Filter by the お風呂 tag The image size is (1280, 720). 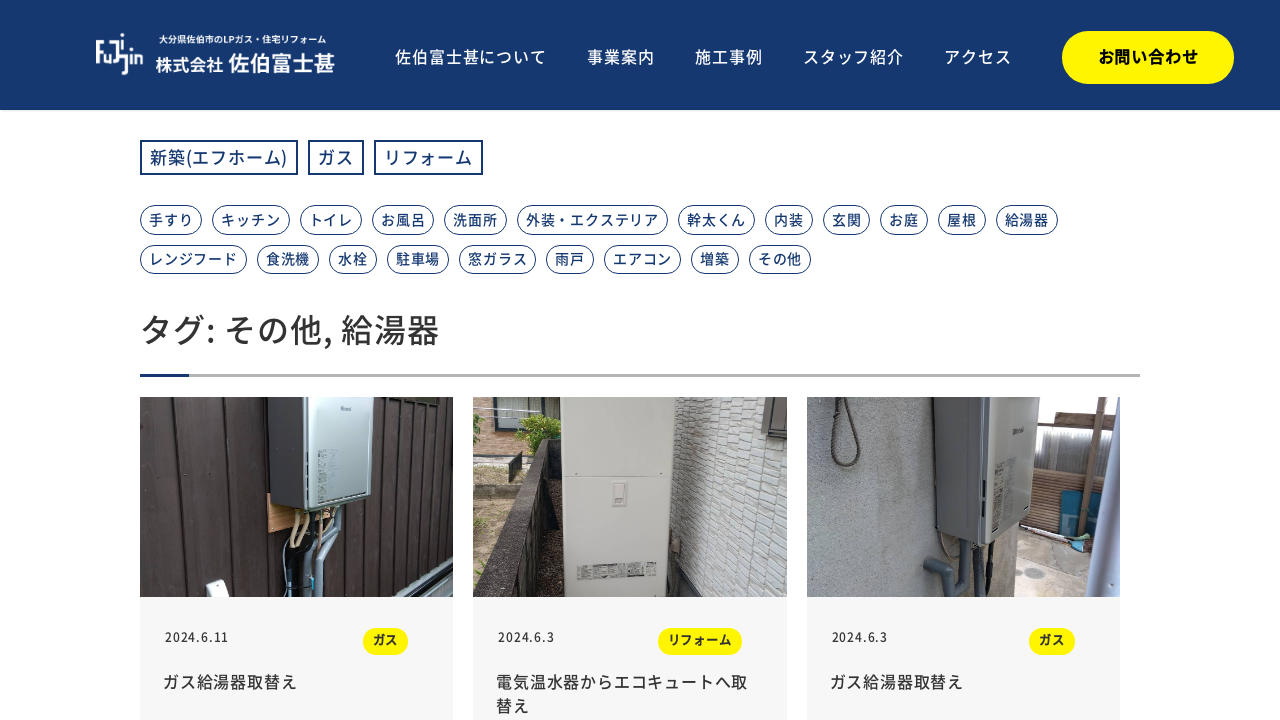pyautogui.click(x=403, y=220)
